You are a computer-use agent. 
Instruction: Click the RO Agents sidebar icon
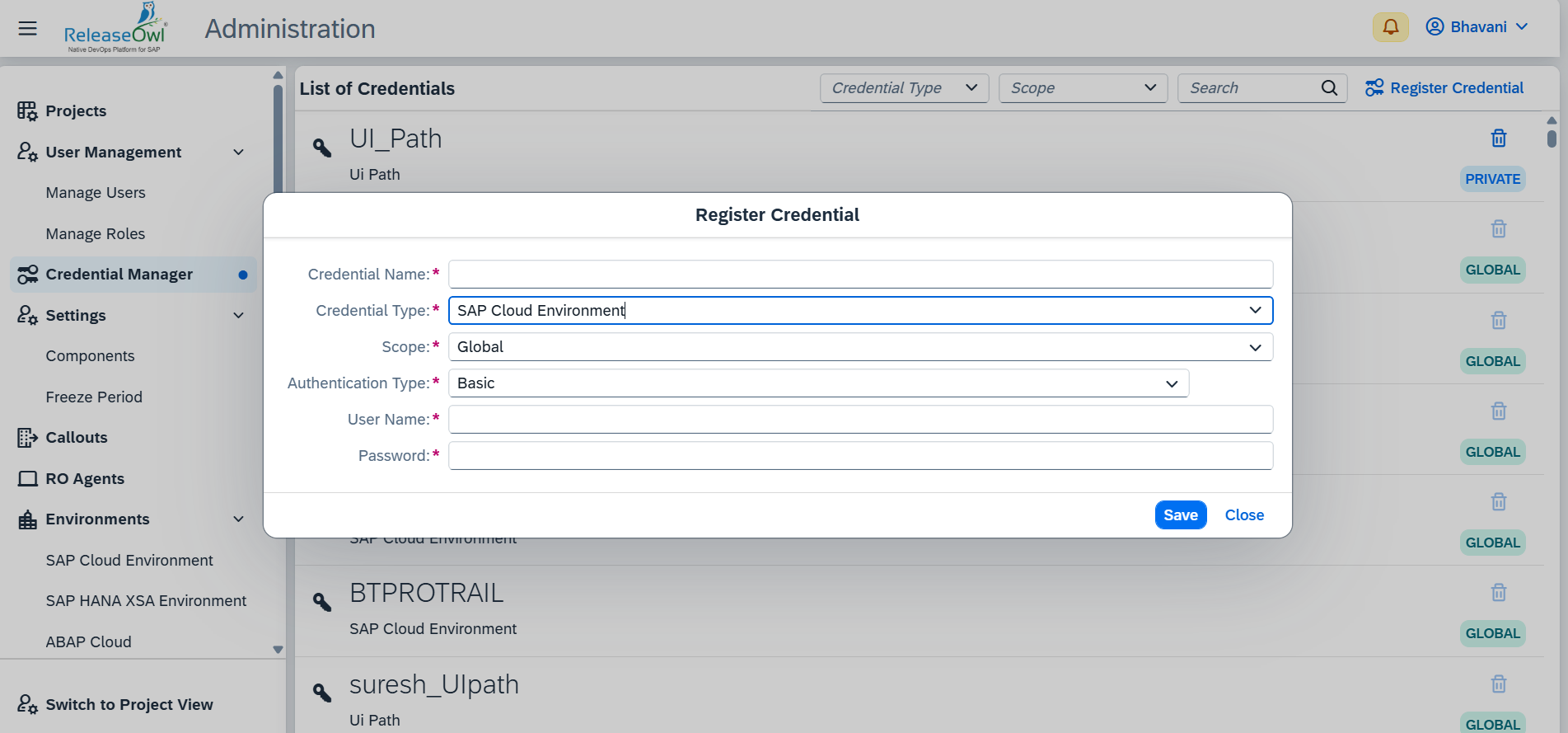(27, 479)
